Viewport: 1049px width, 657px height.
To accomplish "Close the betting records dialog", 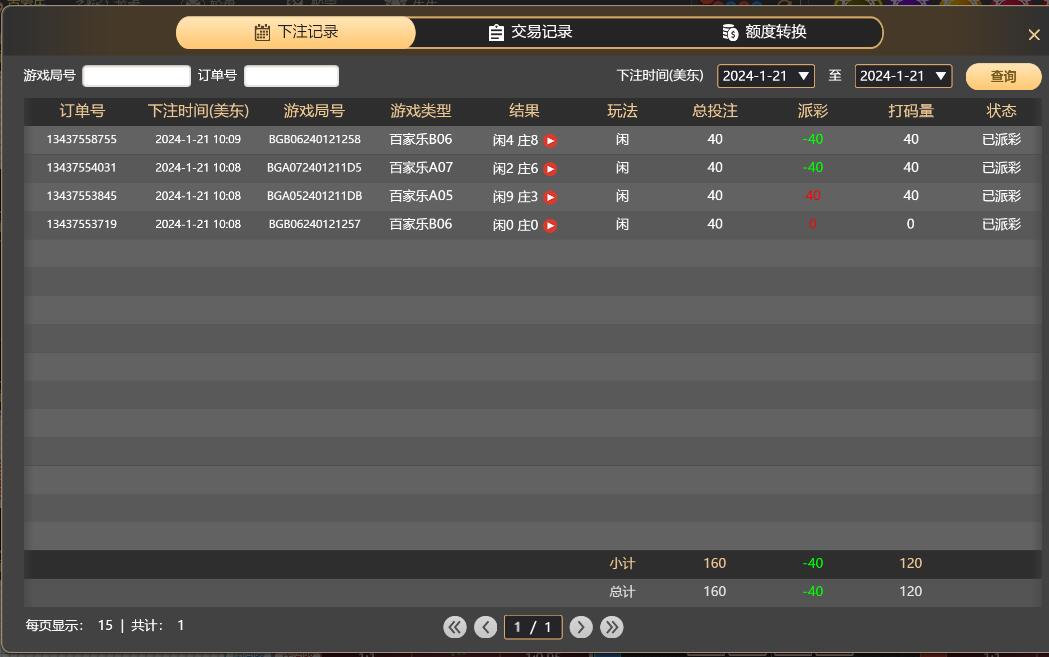I will [1034, 35].
